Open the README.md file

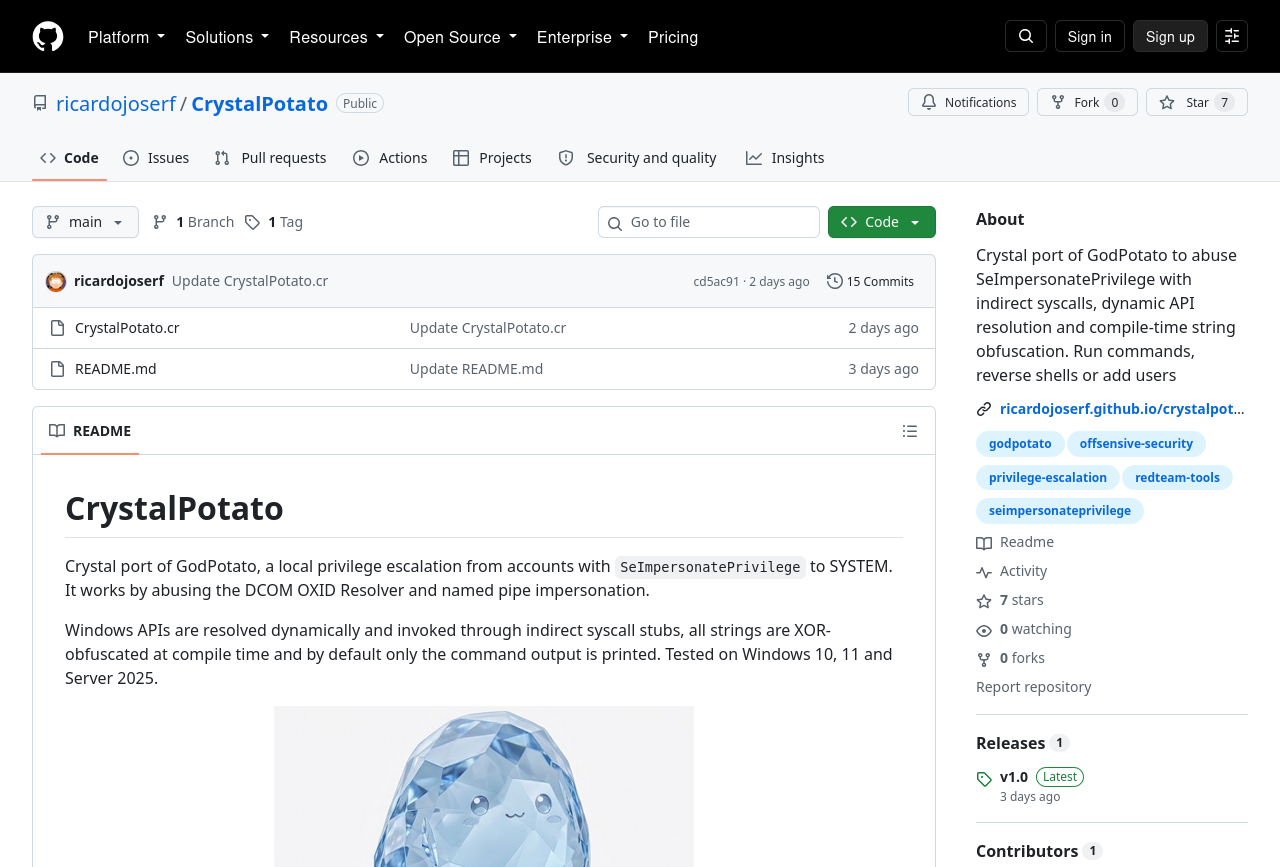tap(116, 369)
